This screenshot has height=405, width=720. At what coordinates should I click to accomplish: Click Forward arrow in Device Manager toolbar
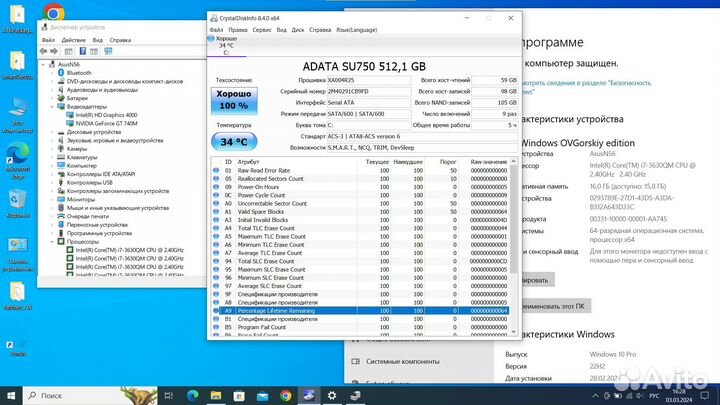[54, 51]
